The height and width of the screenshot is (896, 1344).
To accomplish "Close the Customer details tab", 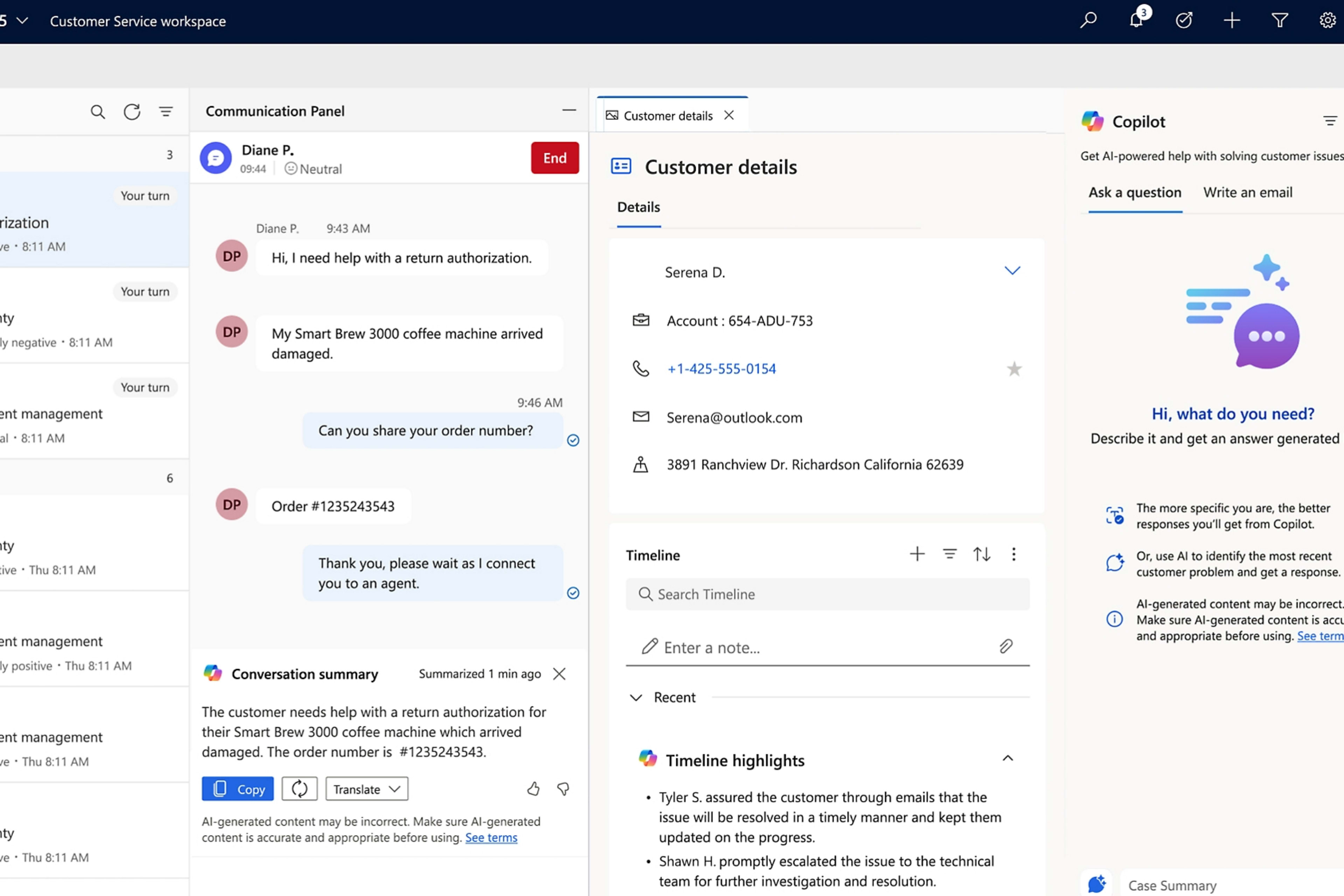I will tap(729, 115).
